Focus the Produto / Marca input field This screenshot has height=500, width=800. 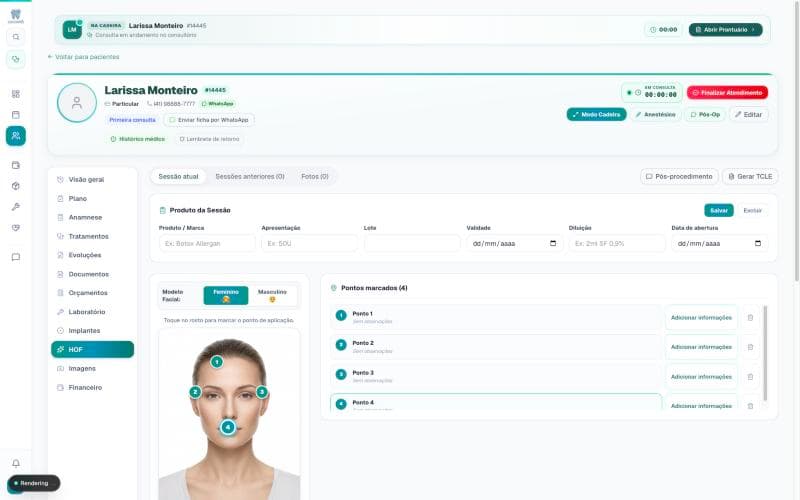point(207,243)
